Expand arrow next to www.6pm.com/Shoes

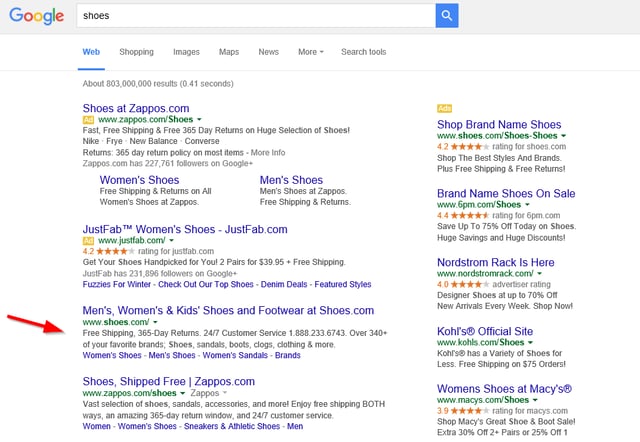[x=527, y=205]
